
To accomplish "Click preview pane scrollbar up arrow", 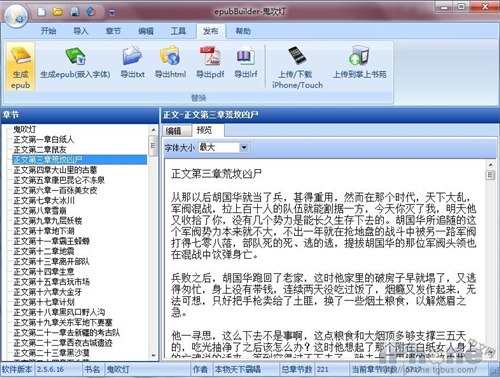I will point(490,165).
